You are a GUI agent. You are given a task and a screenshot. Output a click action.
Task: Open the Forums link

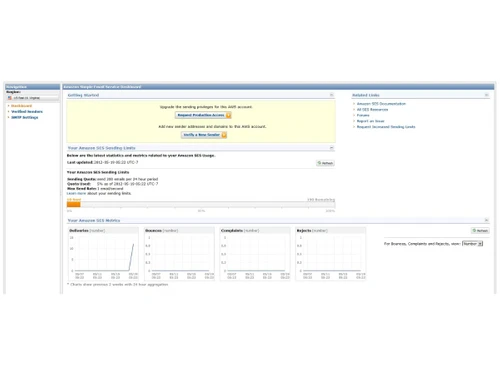coord(363,115)
